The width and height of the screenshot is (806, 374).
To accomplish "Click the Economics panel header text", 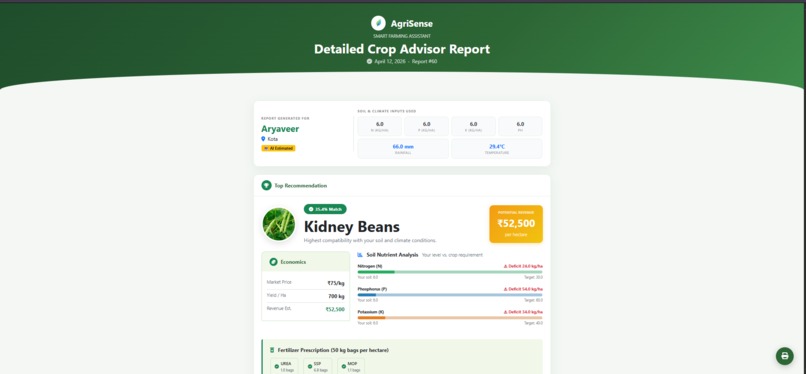I will point(293,262).
